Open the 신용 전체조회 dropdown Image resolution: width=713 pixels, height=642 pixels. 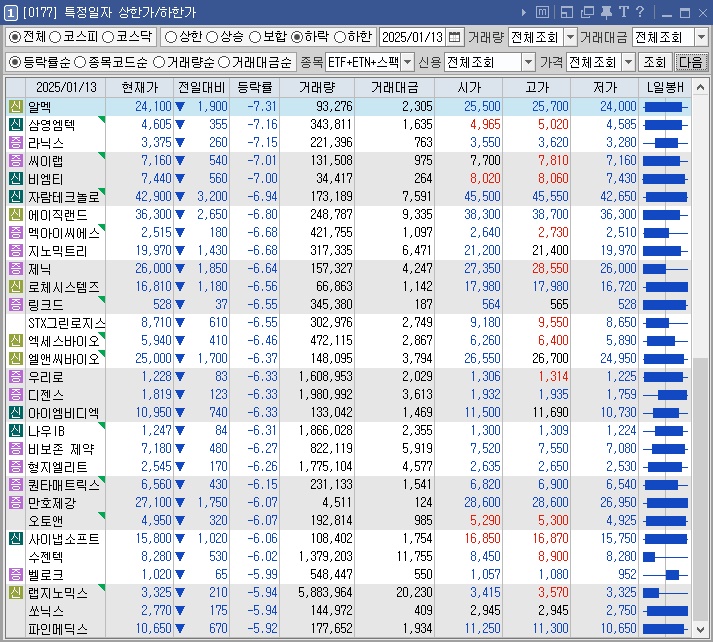(528, 62)
